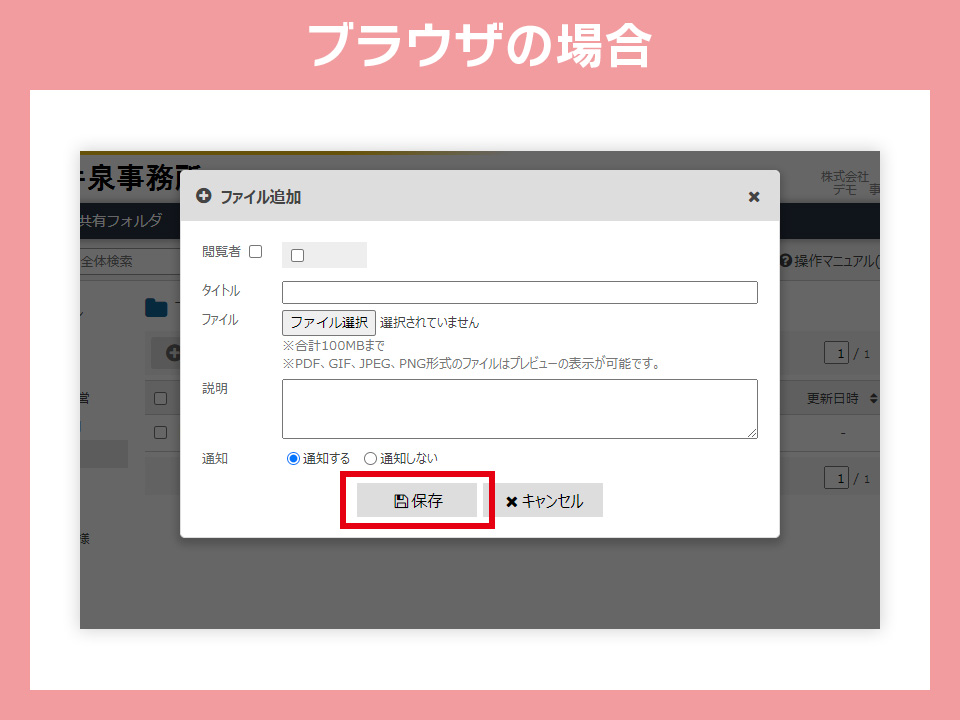Click inside the 説明 description textarea

tap(519, 408)
